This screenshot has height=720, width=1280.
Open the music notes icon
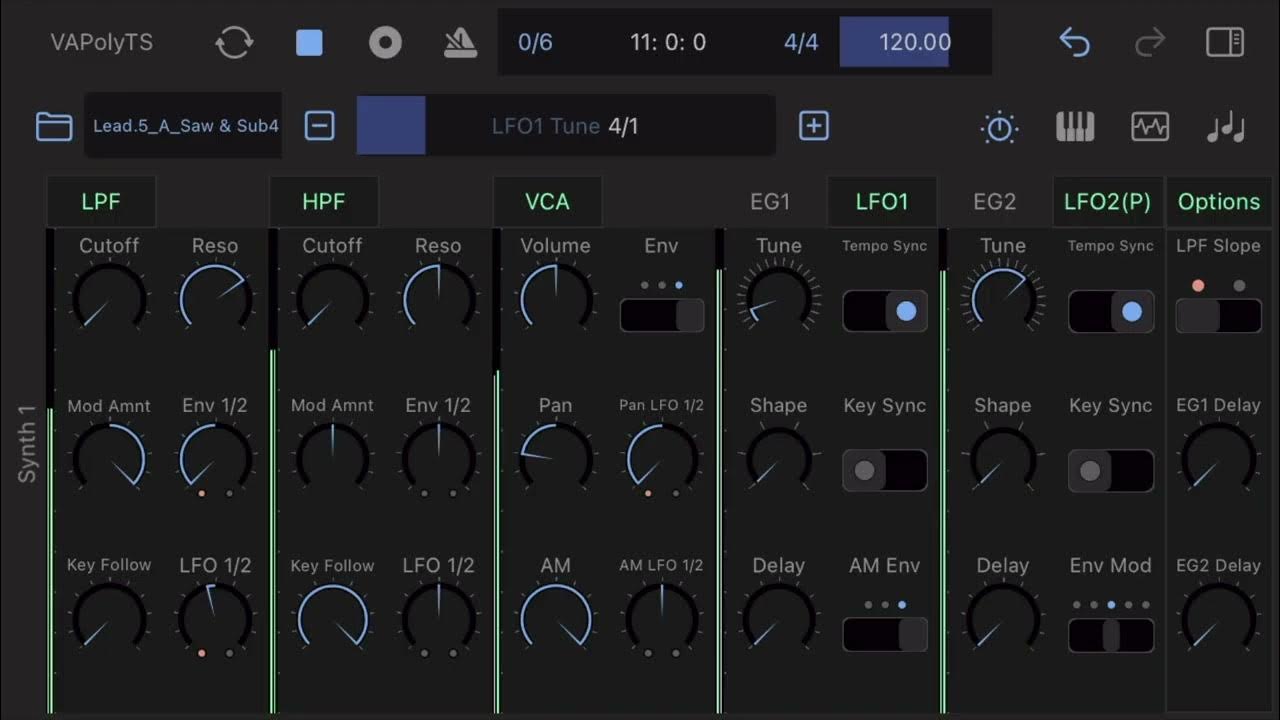[1225, 127]
